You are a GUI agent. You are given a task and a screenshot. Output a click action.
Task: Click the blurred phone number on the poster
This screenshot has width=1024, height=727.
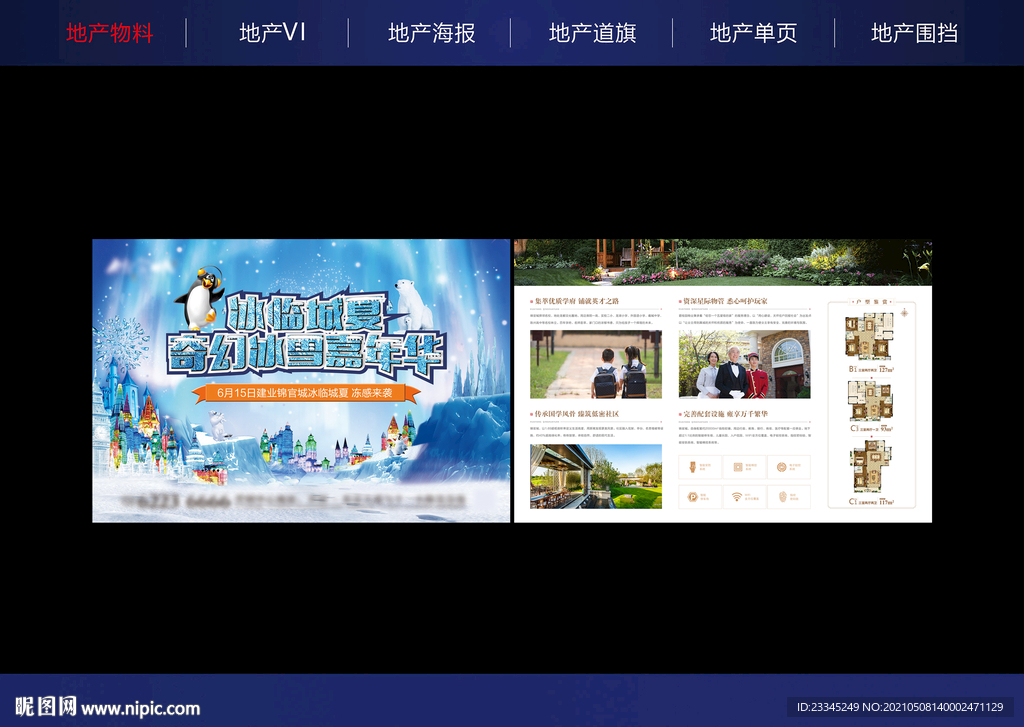coord(176,501)
